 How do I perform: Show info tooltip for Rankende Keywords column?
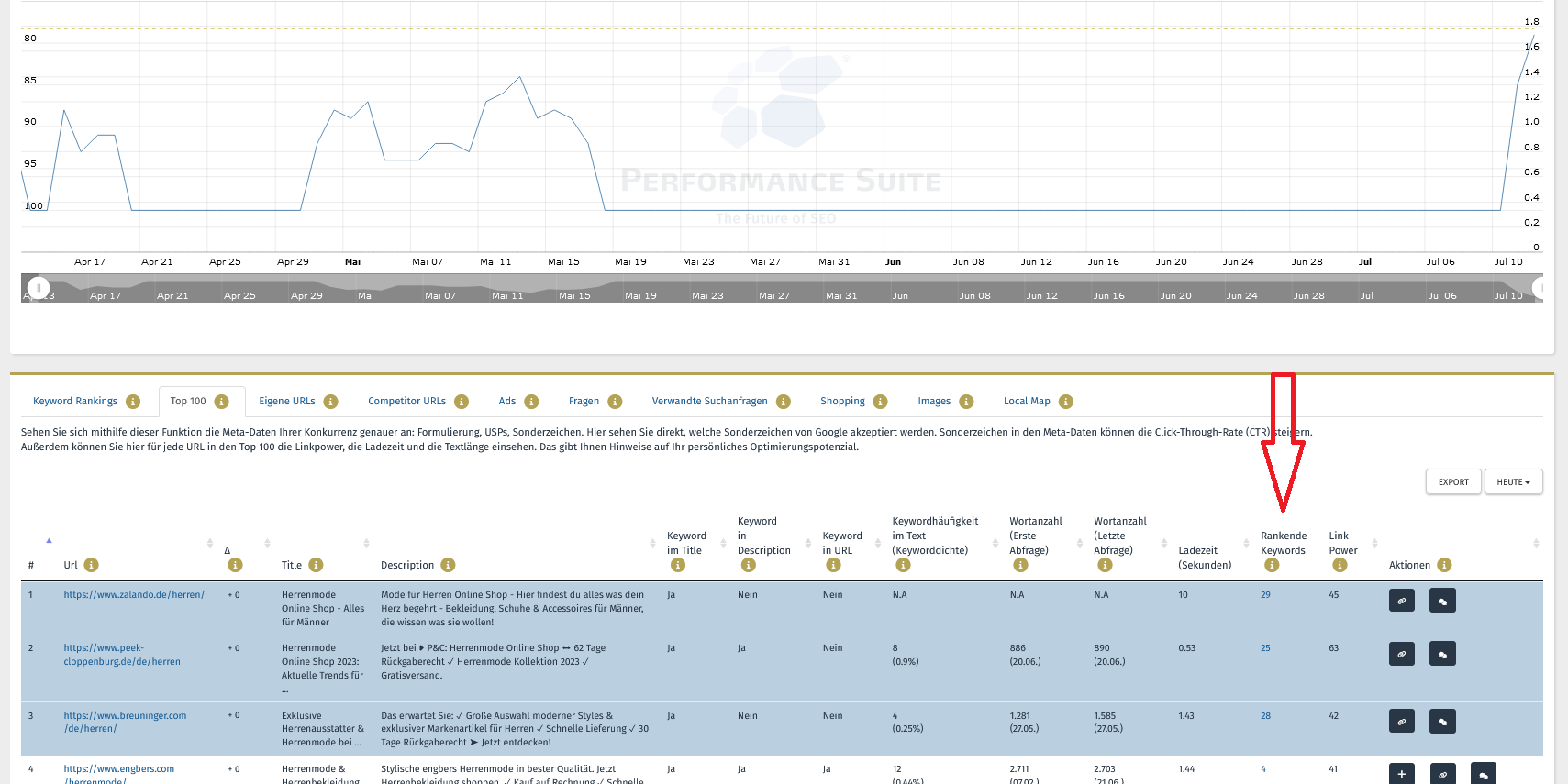(1272, 565)
